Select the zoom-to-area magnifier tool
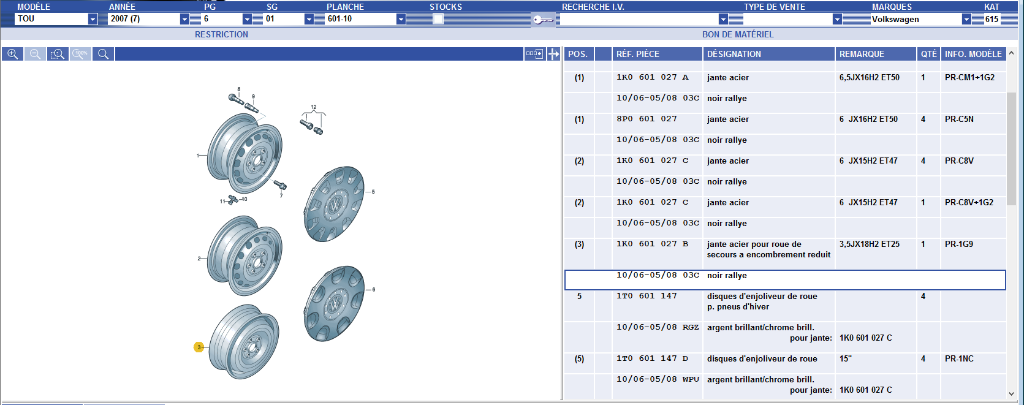 [57, 54]
